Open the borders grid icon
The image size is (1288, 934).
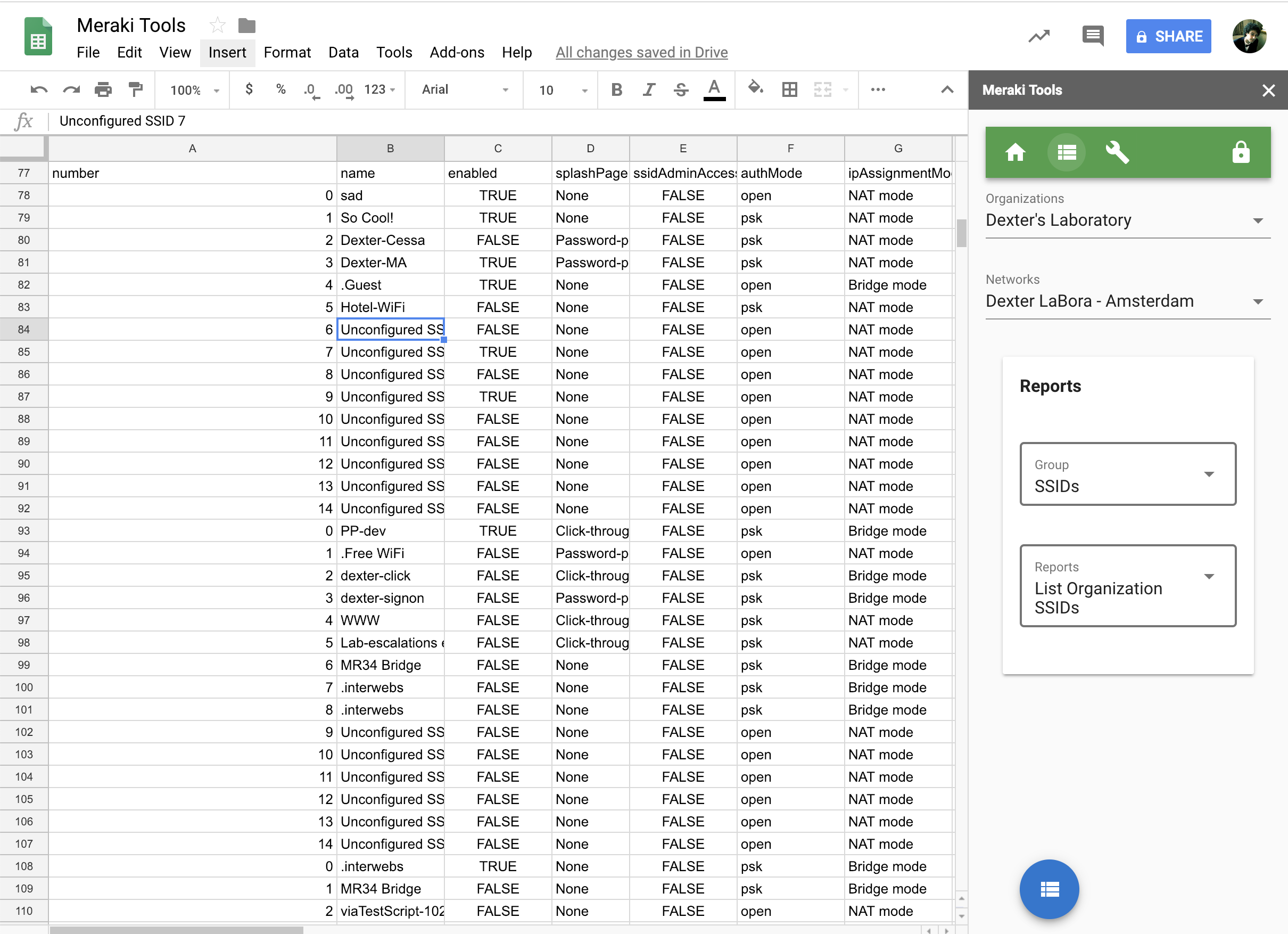(x=789, y=90)
